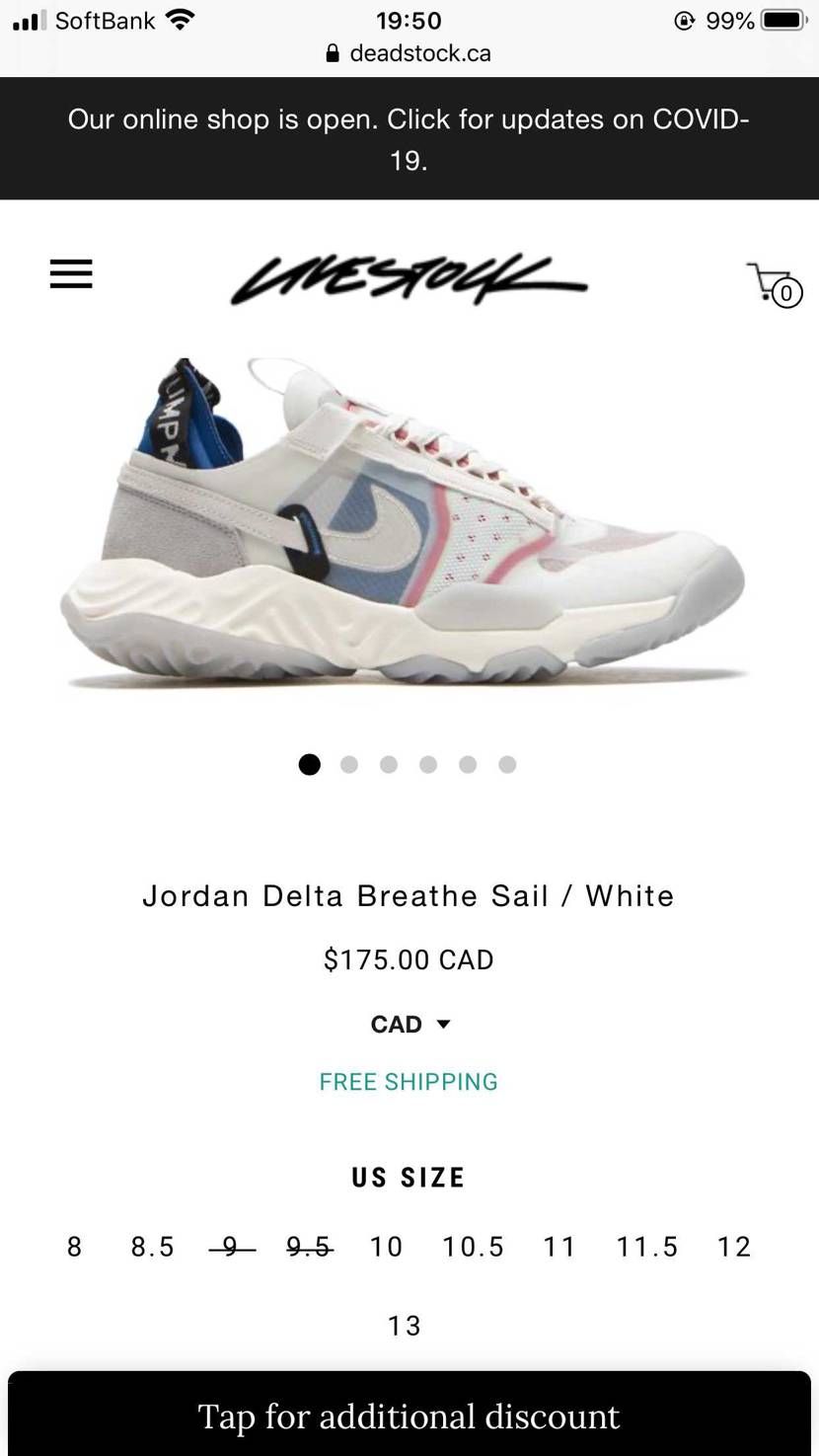Select US size 12

[x=734, y=1247]
